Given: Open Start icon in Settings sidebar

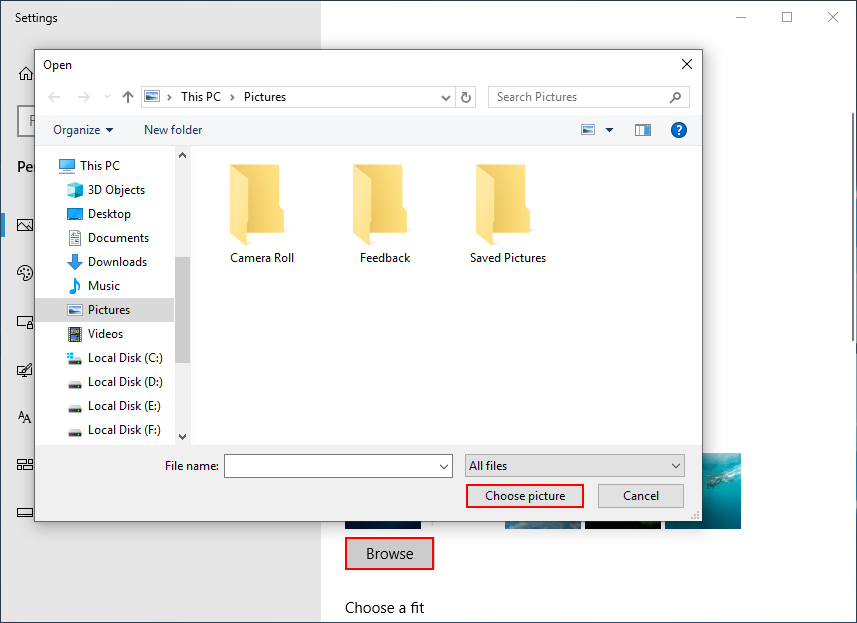Looking at the screenshot, I should coord(25,465).
